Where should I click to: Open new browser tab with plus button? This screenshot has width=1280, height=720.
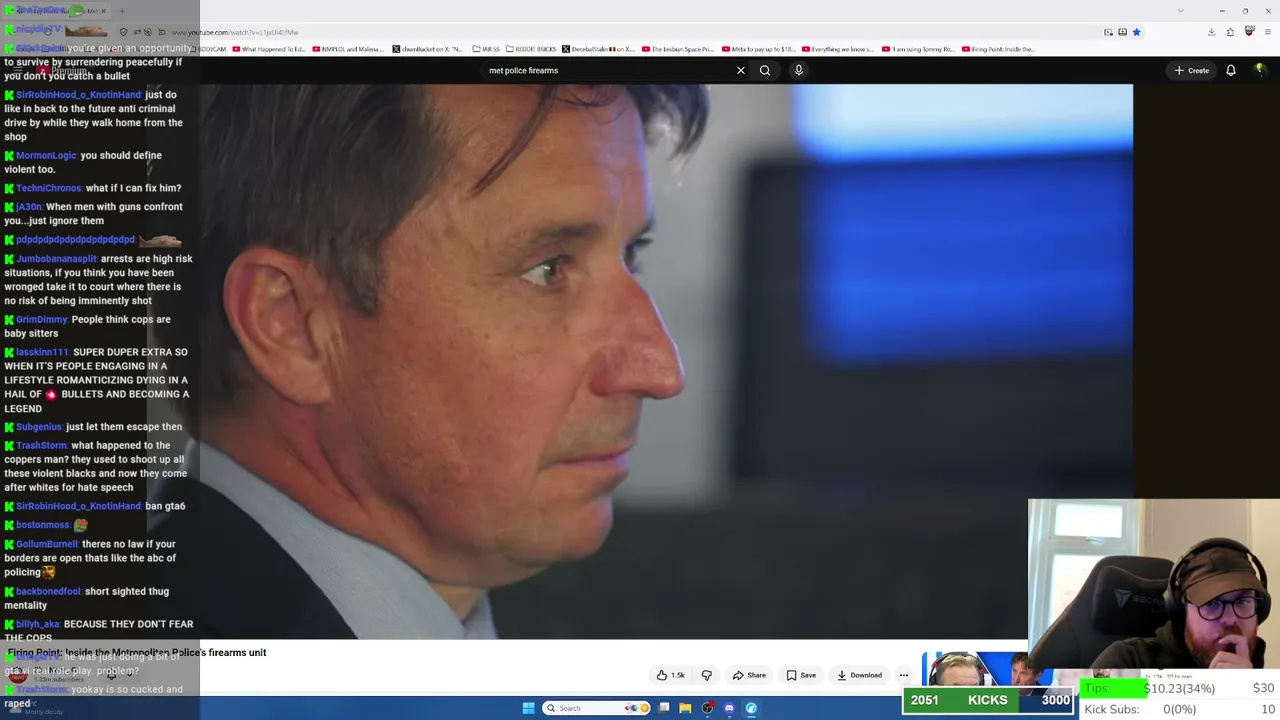tap(122, 11)
